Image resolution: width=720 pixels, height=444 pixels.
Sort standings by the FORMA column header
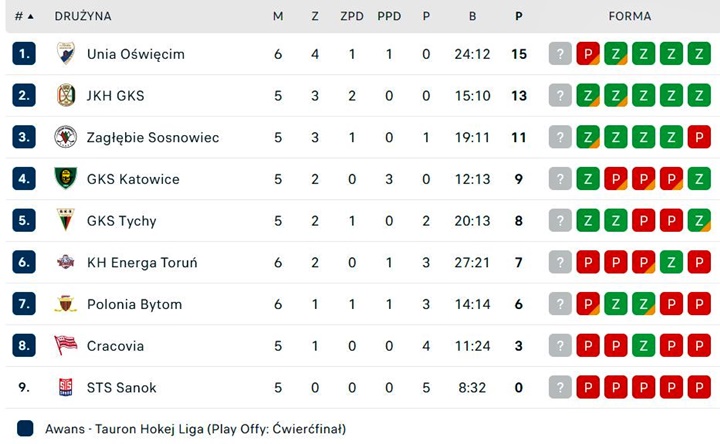point(629,17)
